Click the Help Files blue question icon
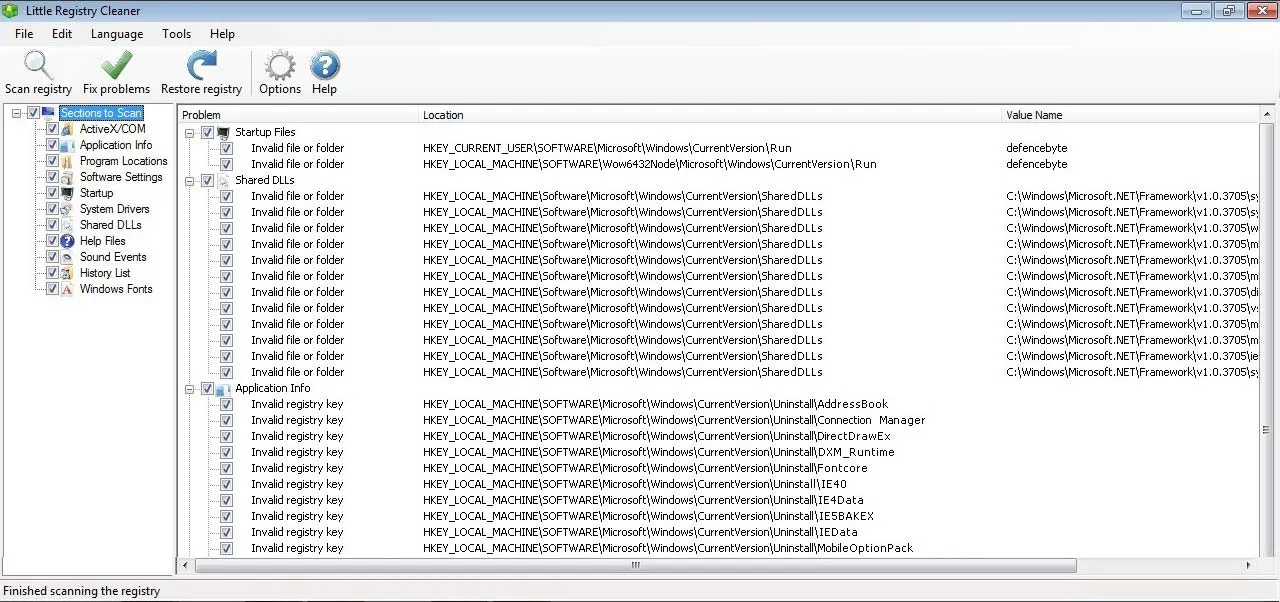Image resolution: width=1280 pixels, height=602 pixels. [x=66, y=241]
